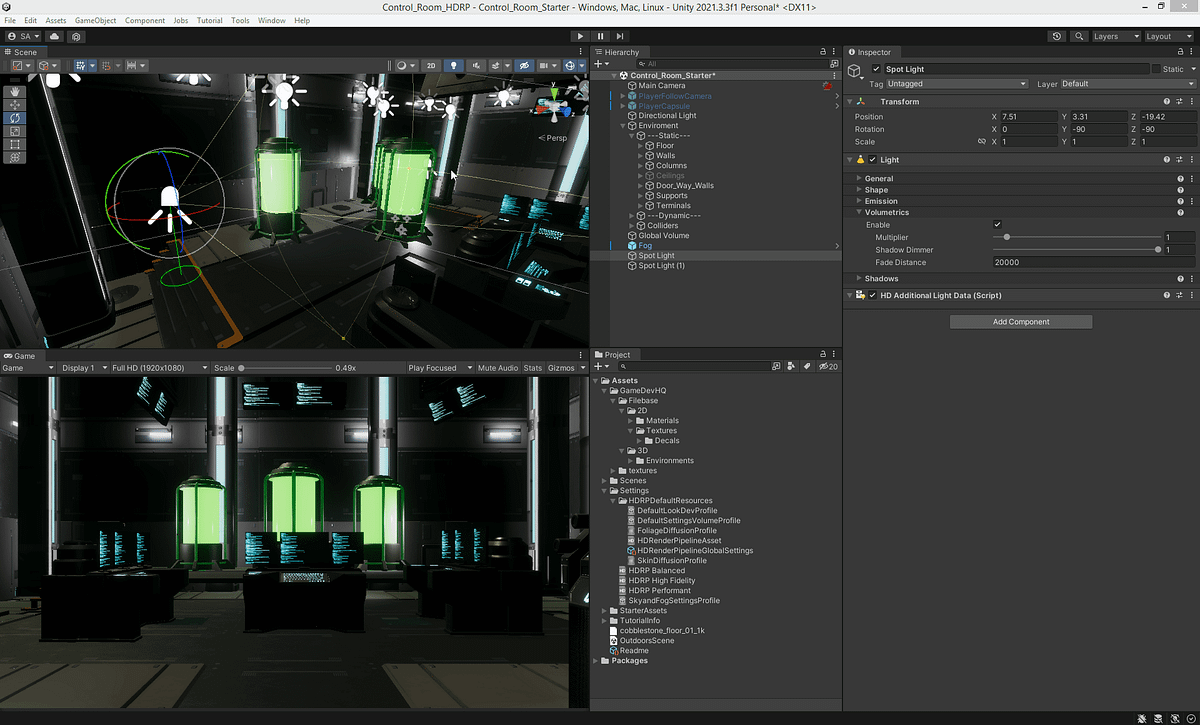Select the View (hand) tool
The image size is (1200, 725).
pyautogui.click(x=15, y=92)
